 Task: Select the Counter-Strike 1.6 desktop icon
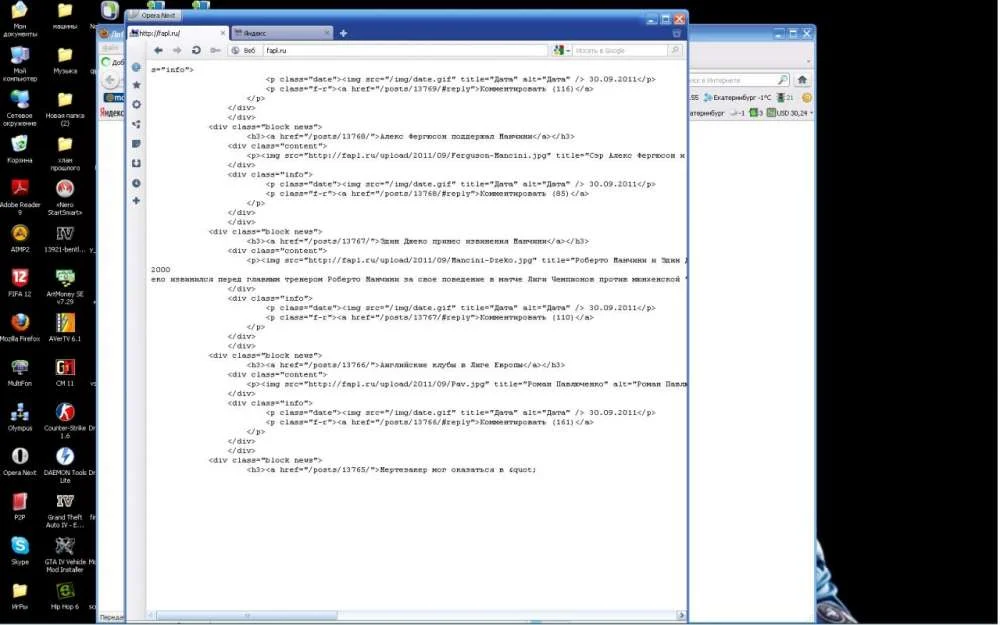tap(65, 420)
